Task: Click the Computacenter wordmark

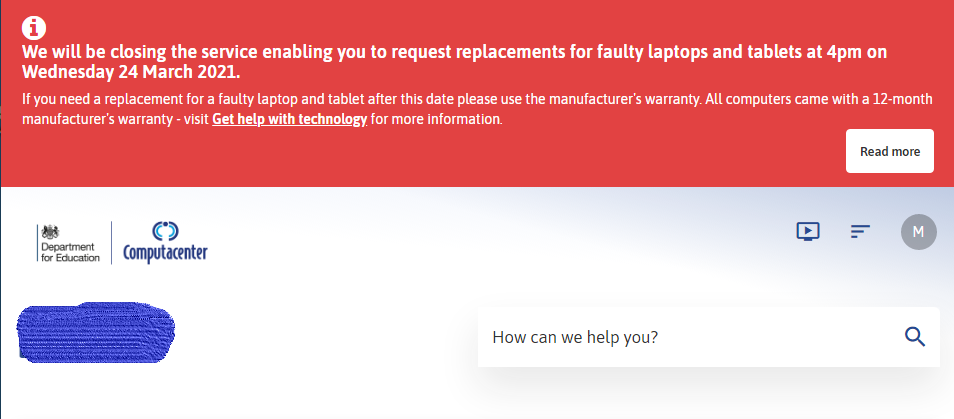Action: pyautogui.click(x=165, y=254)
